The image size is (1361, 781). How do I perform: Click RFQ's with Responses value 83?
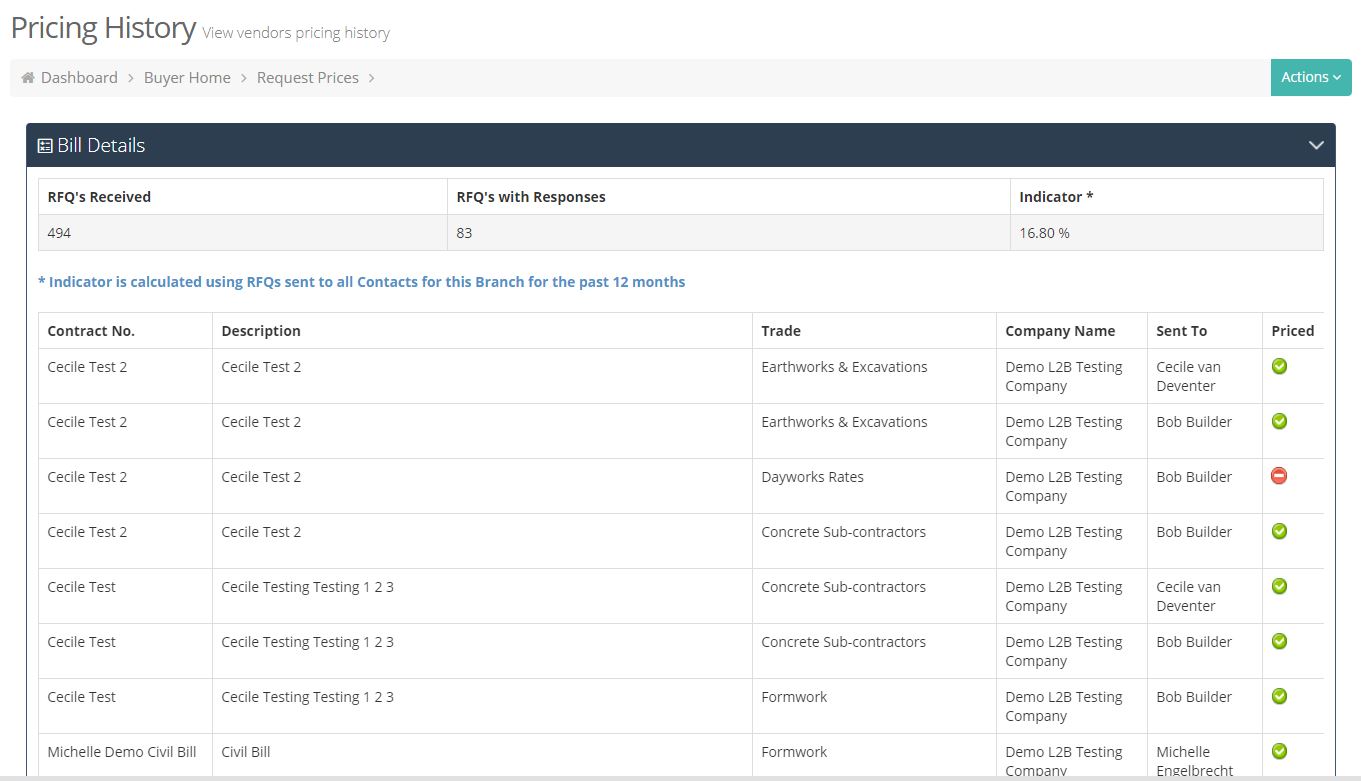[x=464, y=233]
